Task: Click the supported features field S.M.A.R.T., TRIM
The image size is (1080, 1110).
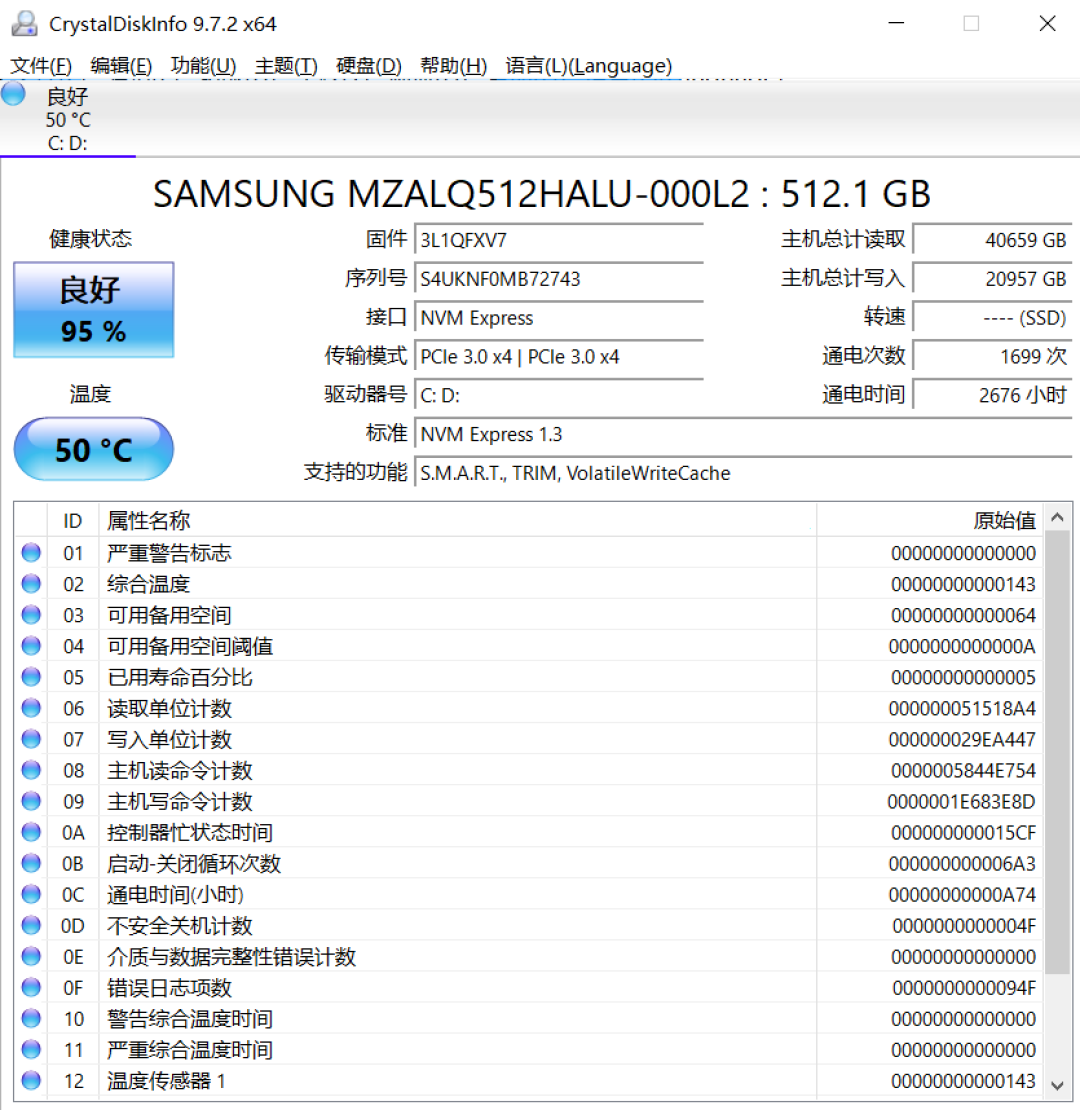Action: click(x=743, y=473)
